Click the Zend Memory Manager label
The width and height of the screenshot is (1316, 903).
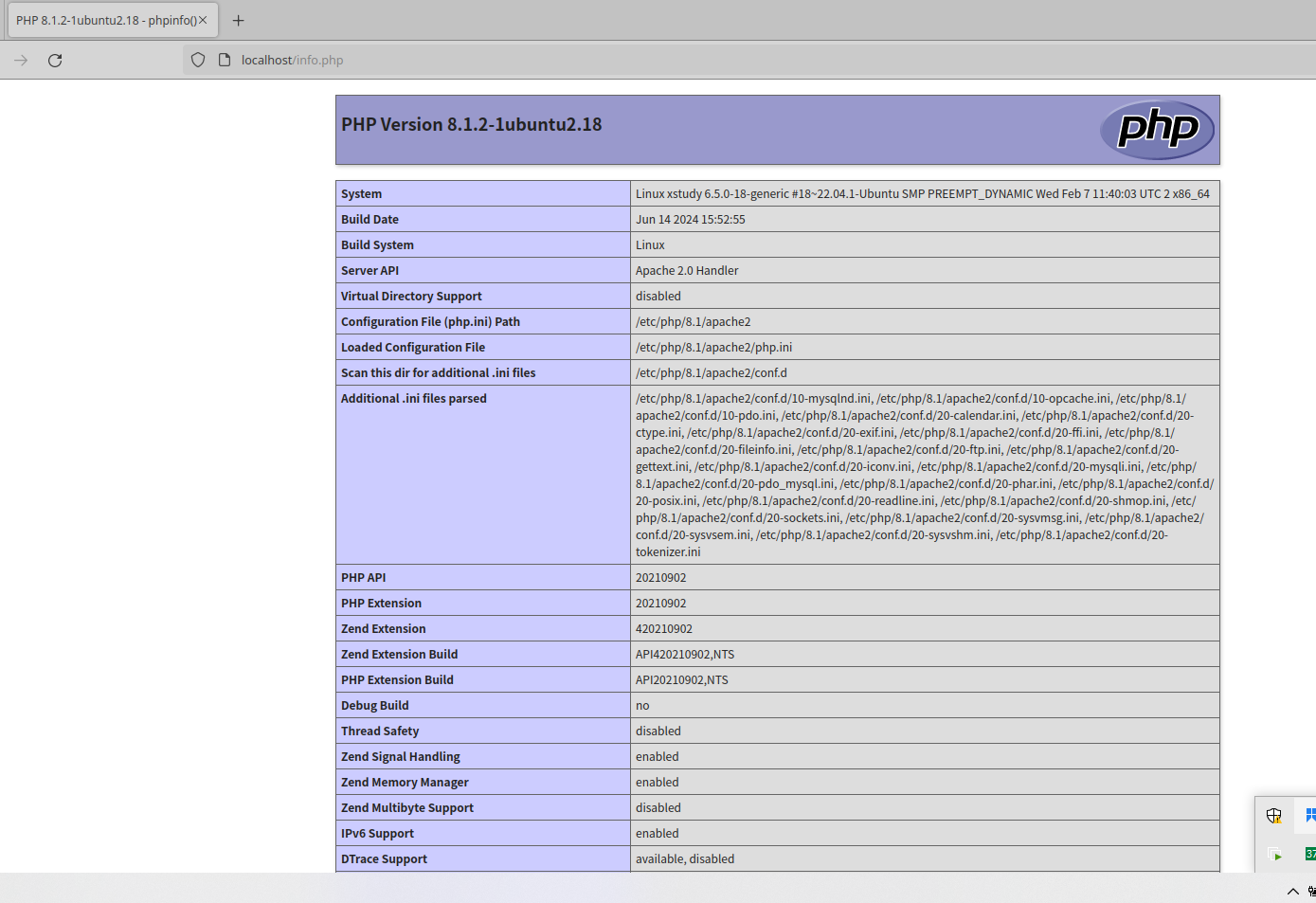(x=406, y=782)
